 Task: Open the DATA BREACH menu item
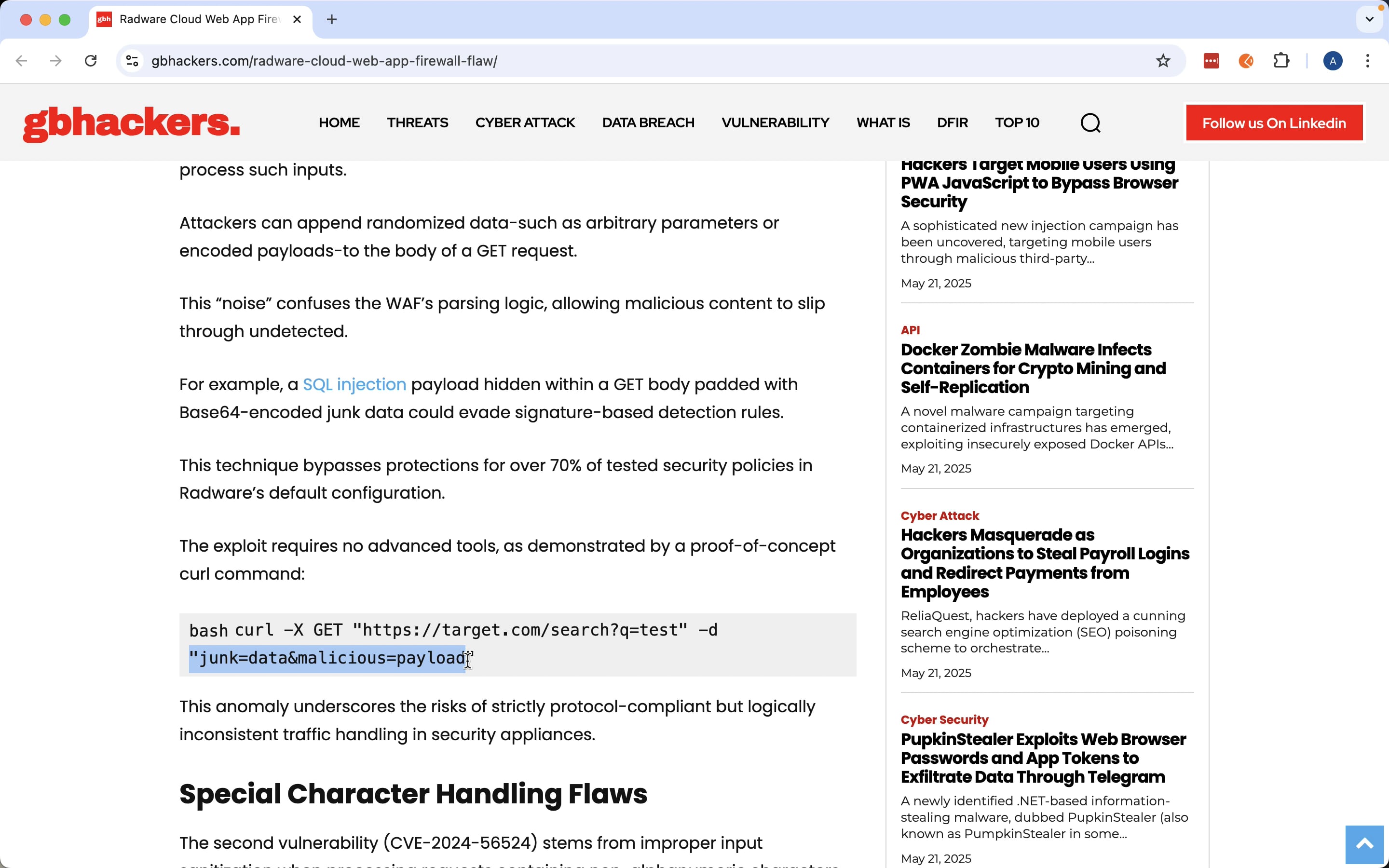pos(648,123)
